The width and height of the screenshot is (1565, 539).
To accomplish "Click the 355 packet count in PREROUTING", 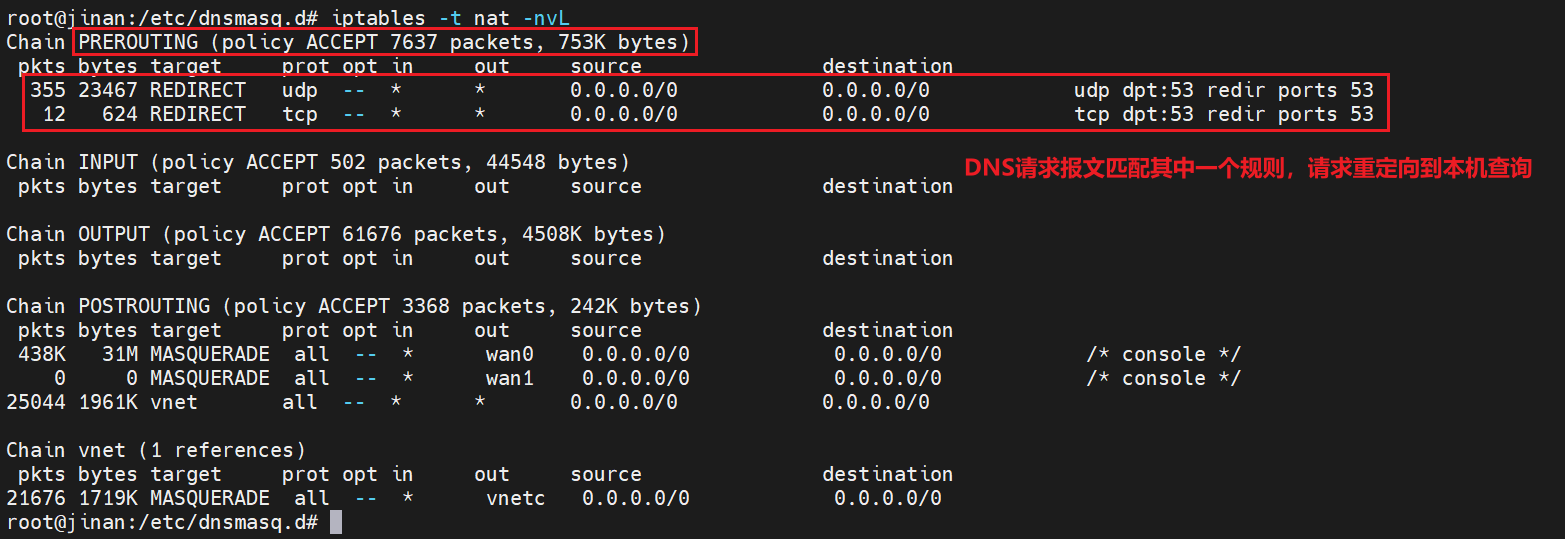I will pyautogui.click(x=48, y=90).
